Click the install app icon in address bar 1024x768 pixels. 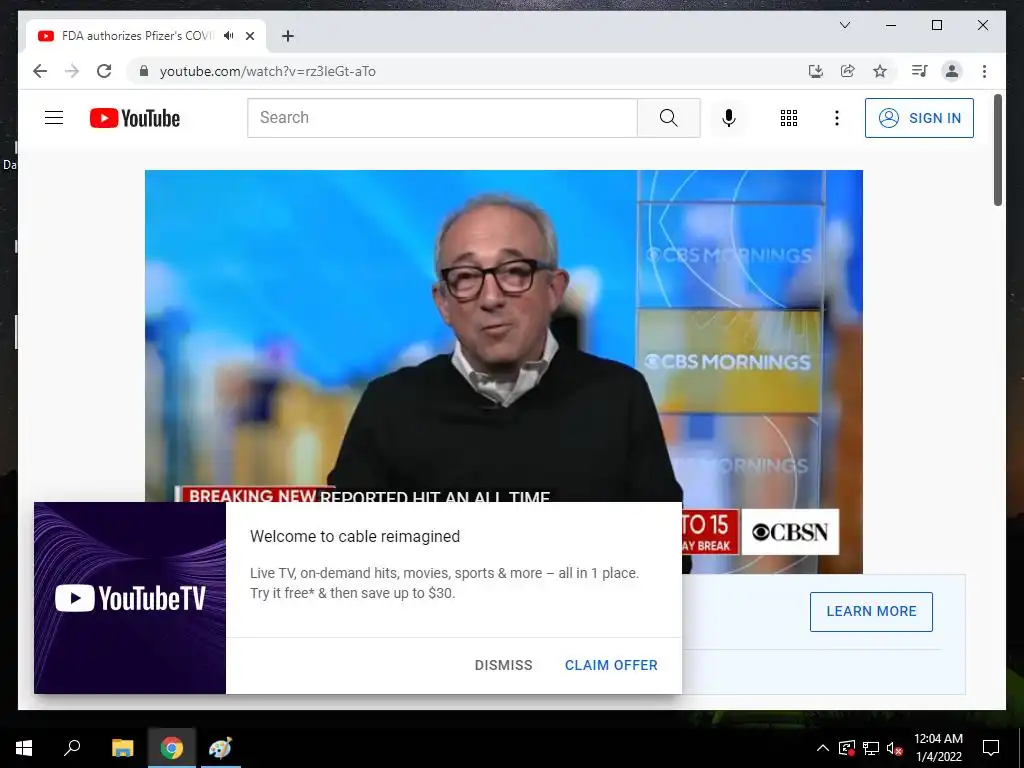[816, 71]
